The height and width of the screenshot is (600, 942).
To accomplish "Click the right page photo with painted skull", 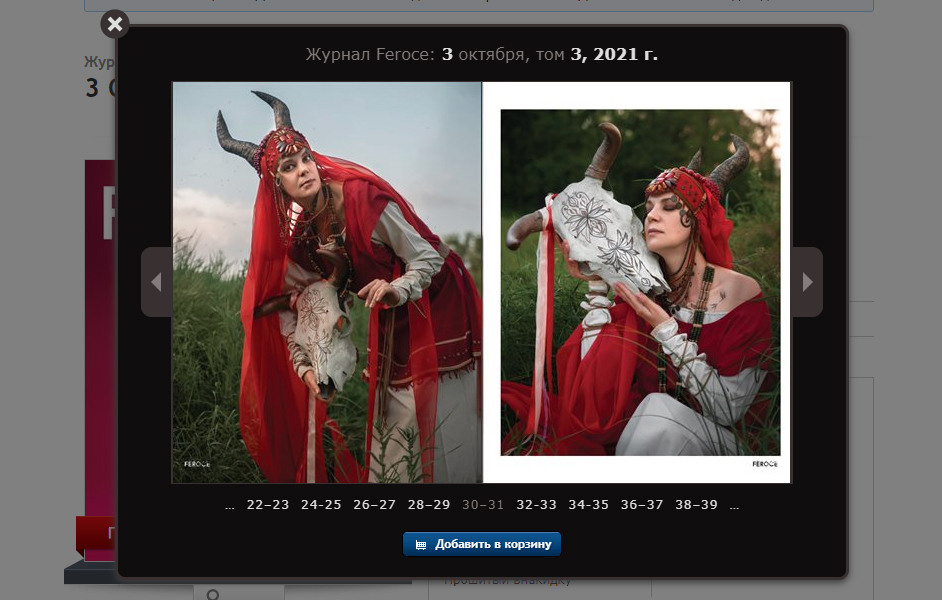I will coord(640,282).
